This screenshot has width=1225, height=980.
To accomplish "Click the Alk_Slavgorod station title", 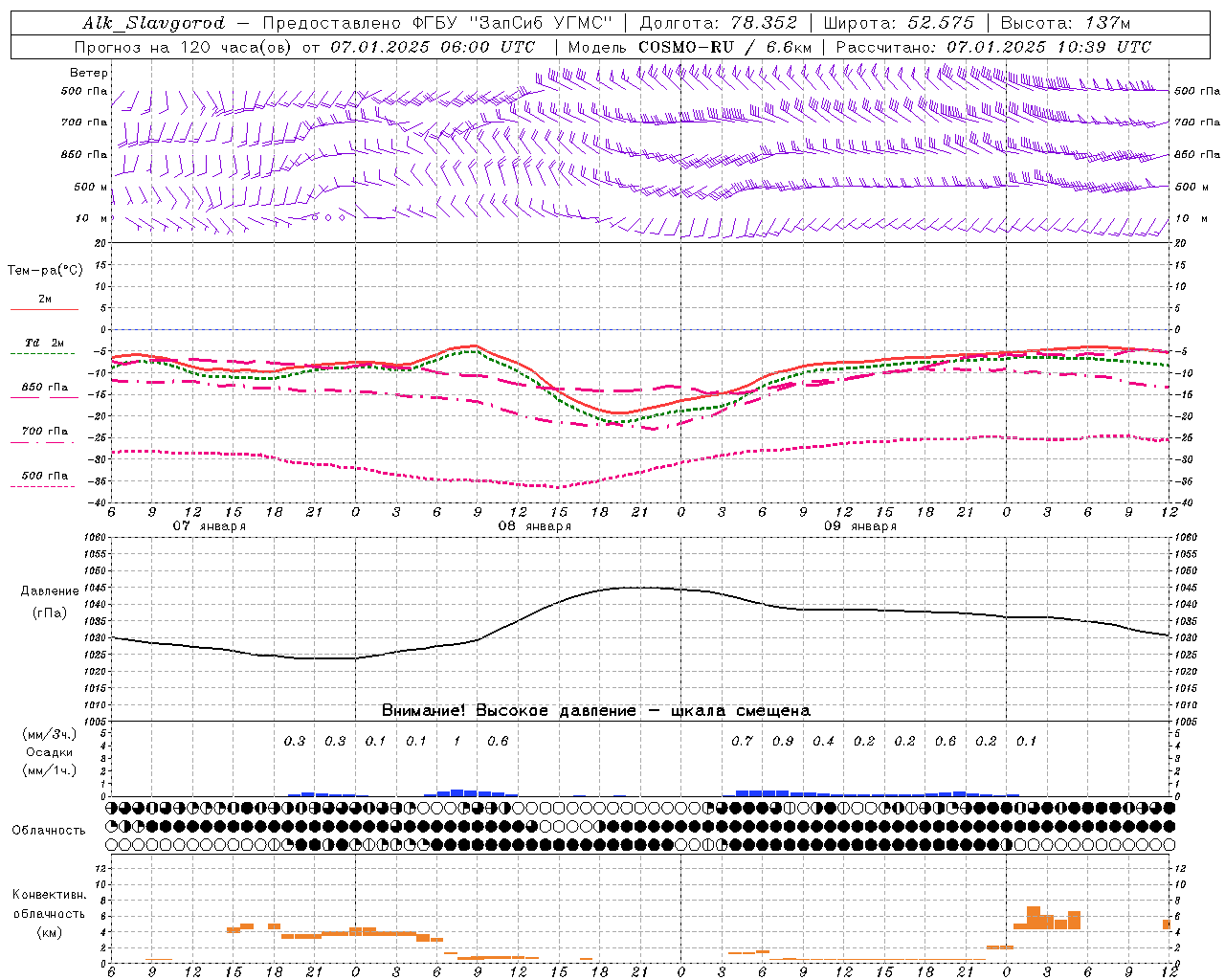I will [x=153, y=23].
